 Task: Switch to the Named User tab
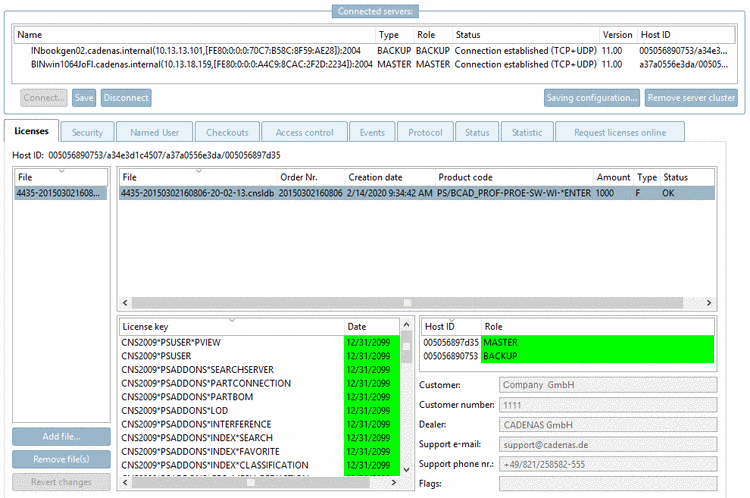click(154, 133)
